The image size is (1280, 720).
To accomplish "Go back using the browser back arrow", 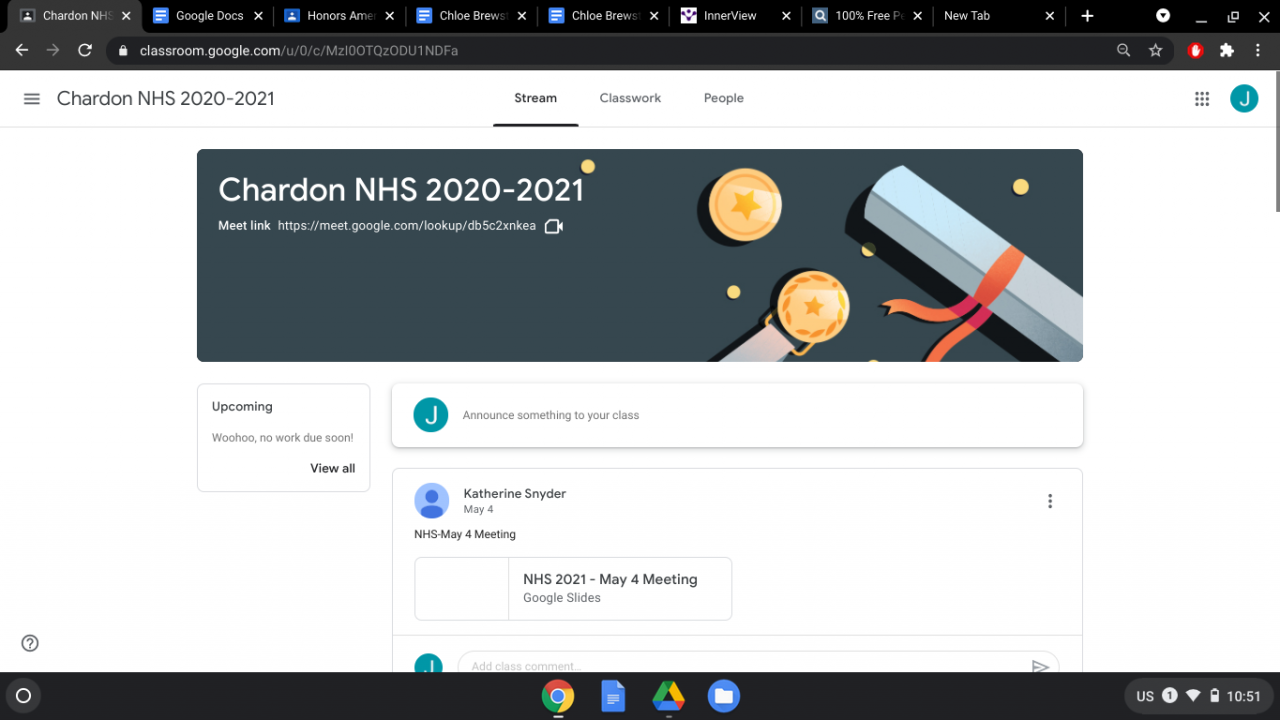I will coord(22,50).
